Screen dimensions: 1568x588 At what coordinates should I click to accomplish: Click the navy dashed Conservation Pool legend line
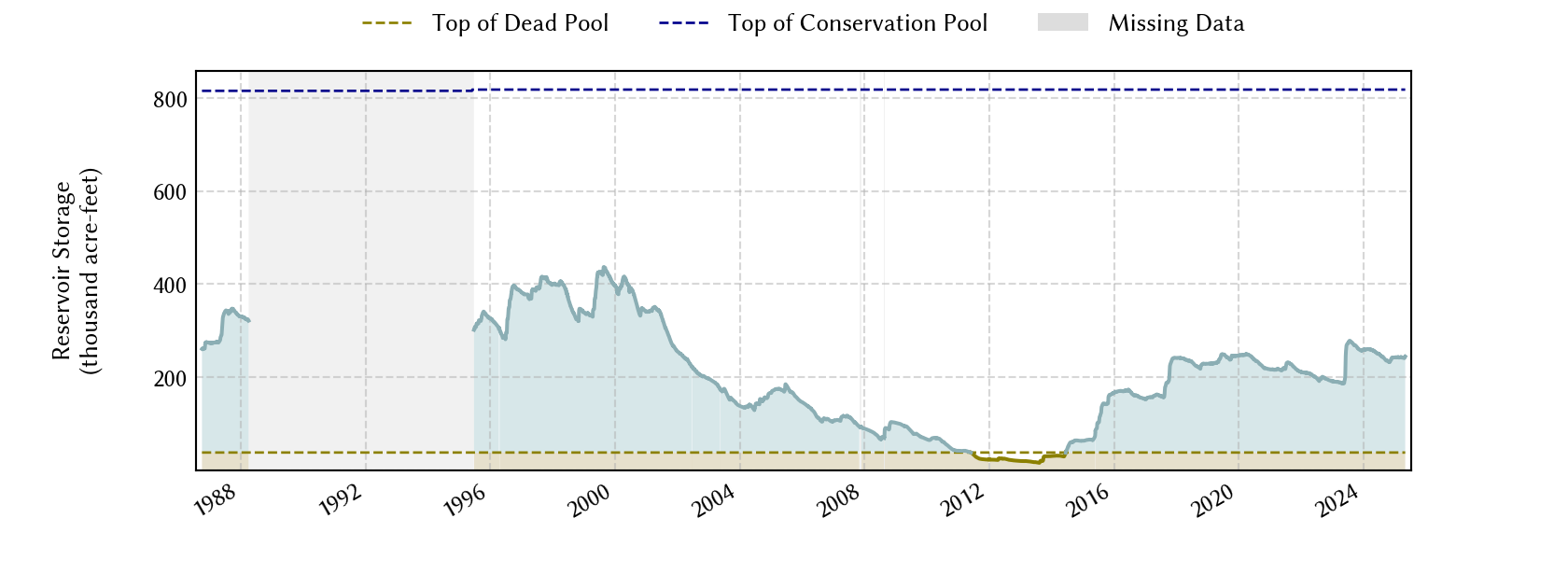(x=684, y=23)
